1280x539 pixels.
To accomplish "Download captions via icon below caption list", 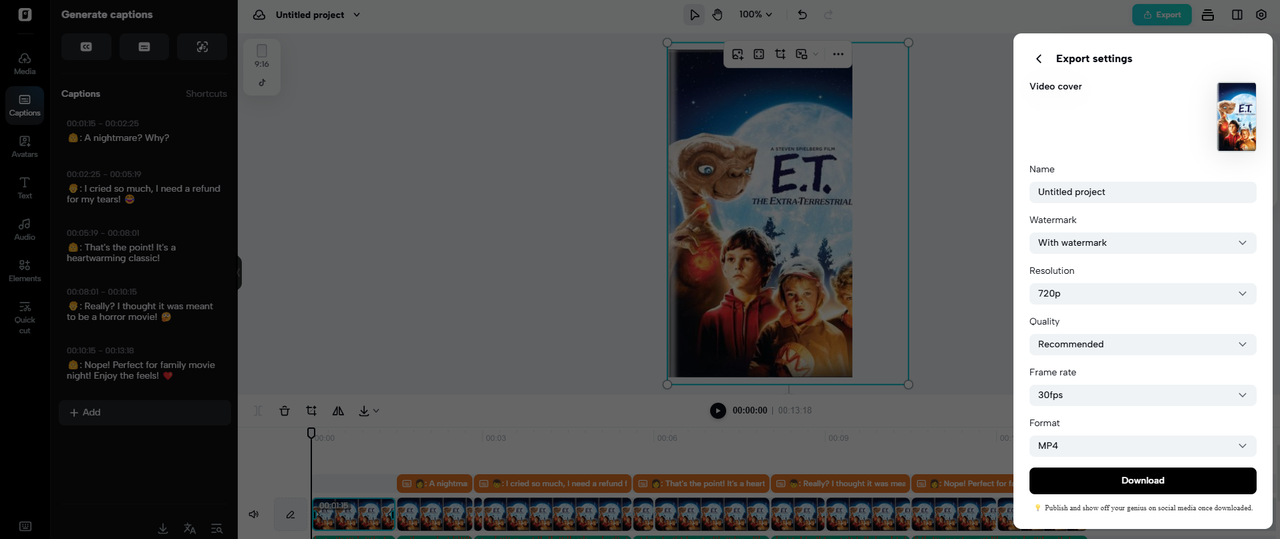I will pos(163,528).
